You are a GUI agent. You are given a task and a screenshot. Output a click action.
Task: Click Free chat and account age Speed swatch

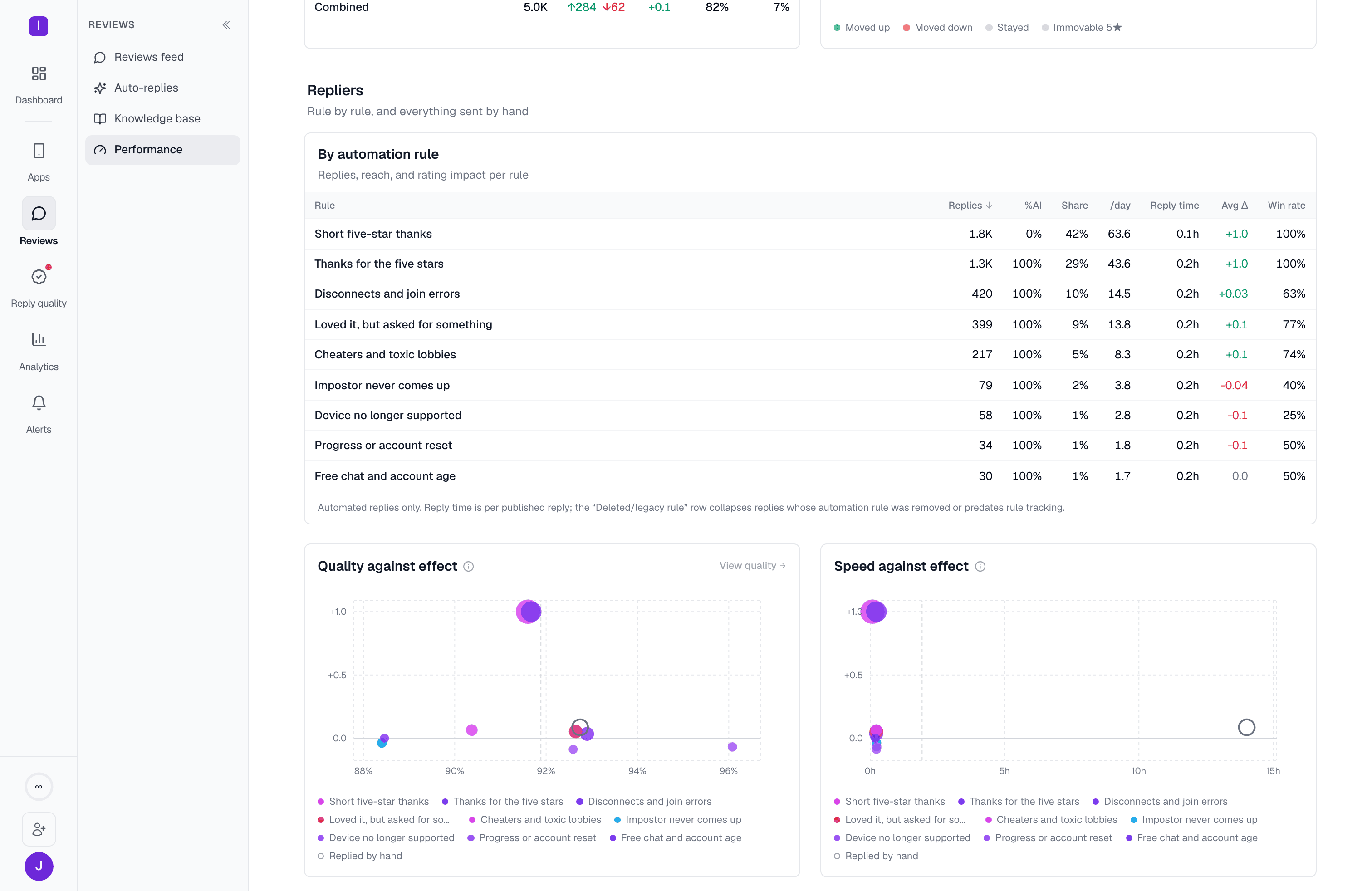1129,838
